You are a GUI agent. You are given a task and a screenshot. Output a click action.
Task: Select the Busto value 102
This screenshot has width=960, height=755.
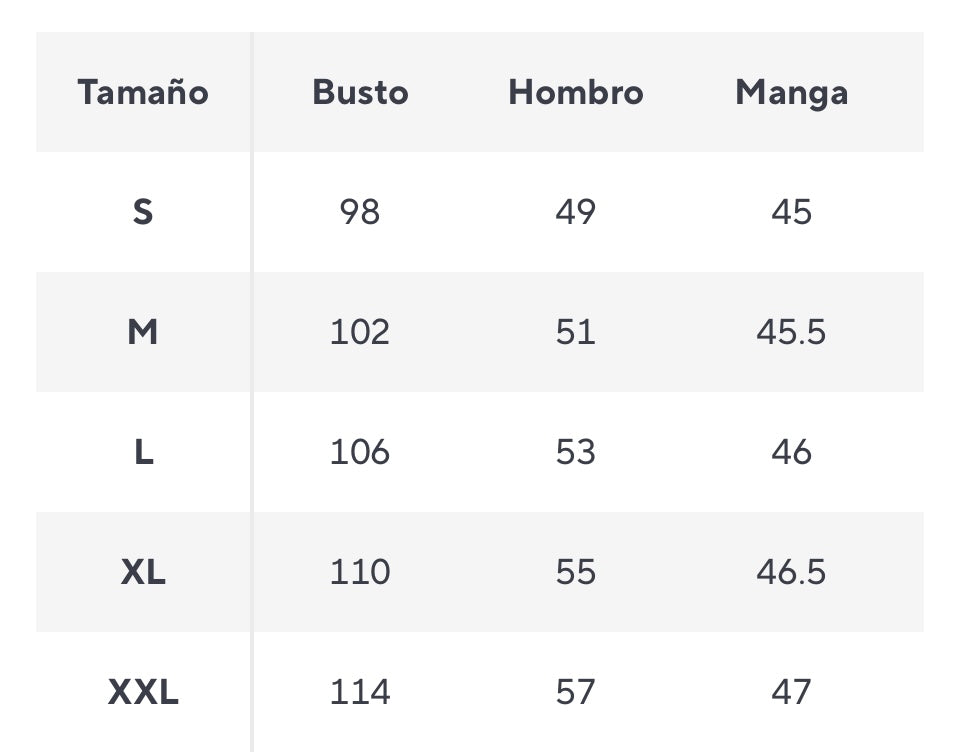tap(360, 332)
